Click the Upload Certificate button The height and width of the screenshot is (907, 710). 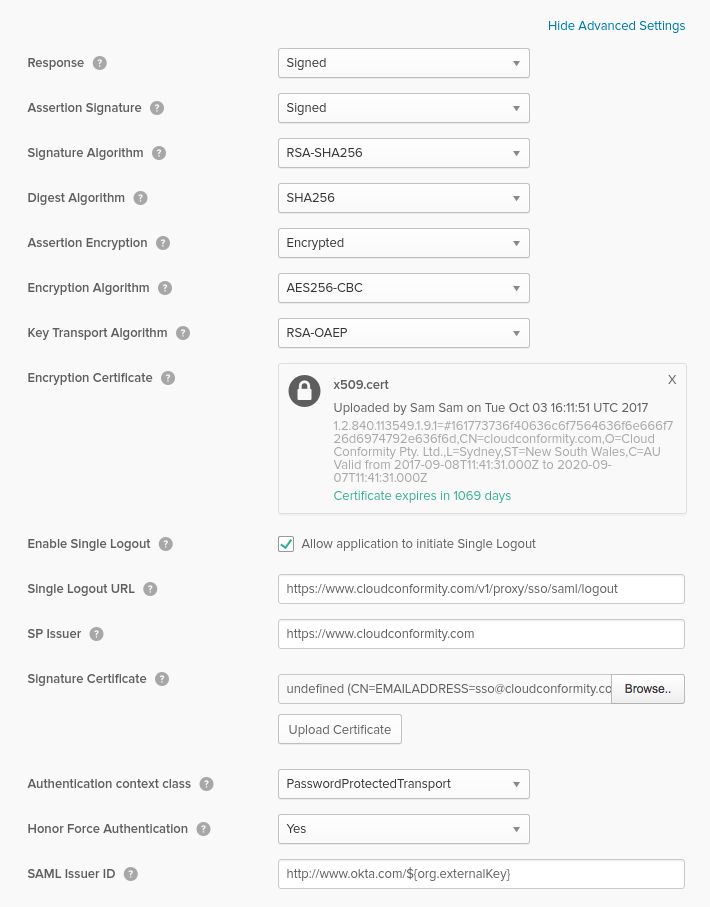click(x=340, y=730)
